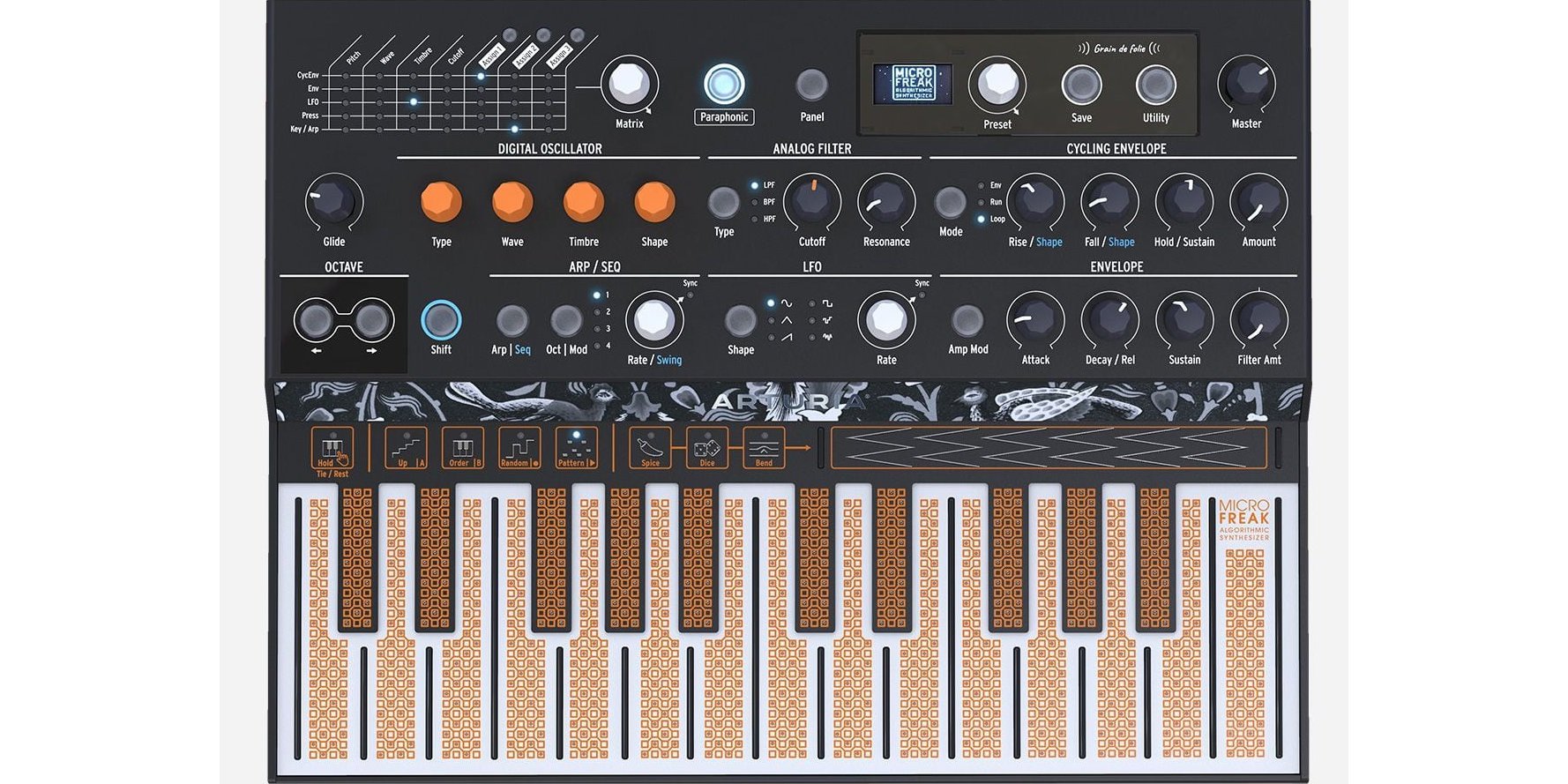The height and width of the screenshot is (784, 1568).
Task: Click the Preset encoder knob
Action: point(997,84)
